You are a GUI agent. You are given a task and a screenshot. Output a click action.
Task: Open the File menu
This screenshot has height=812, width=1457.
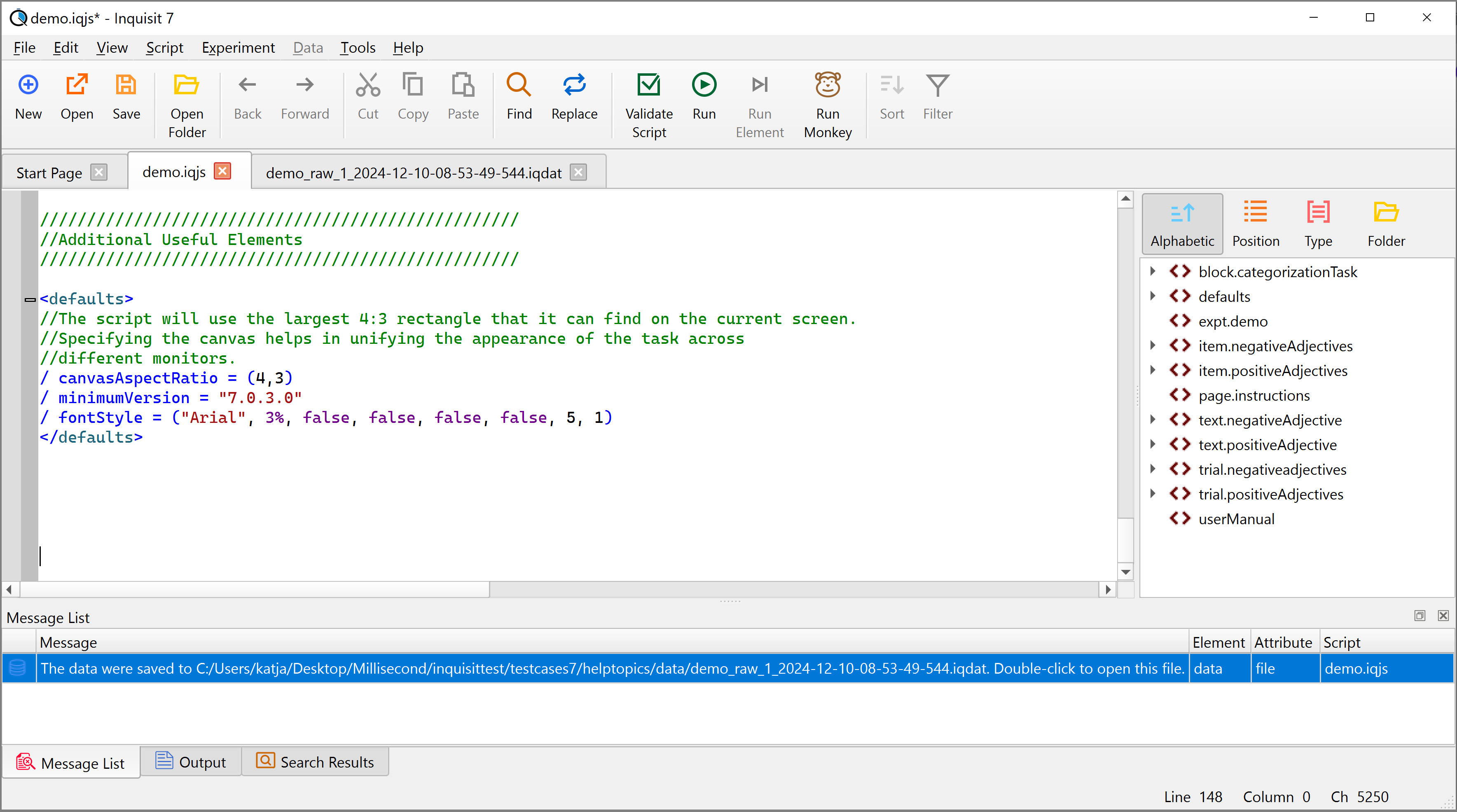point(24,47)
